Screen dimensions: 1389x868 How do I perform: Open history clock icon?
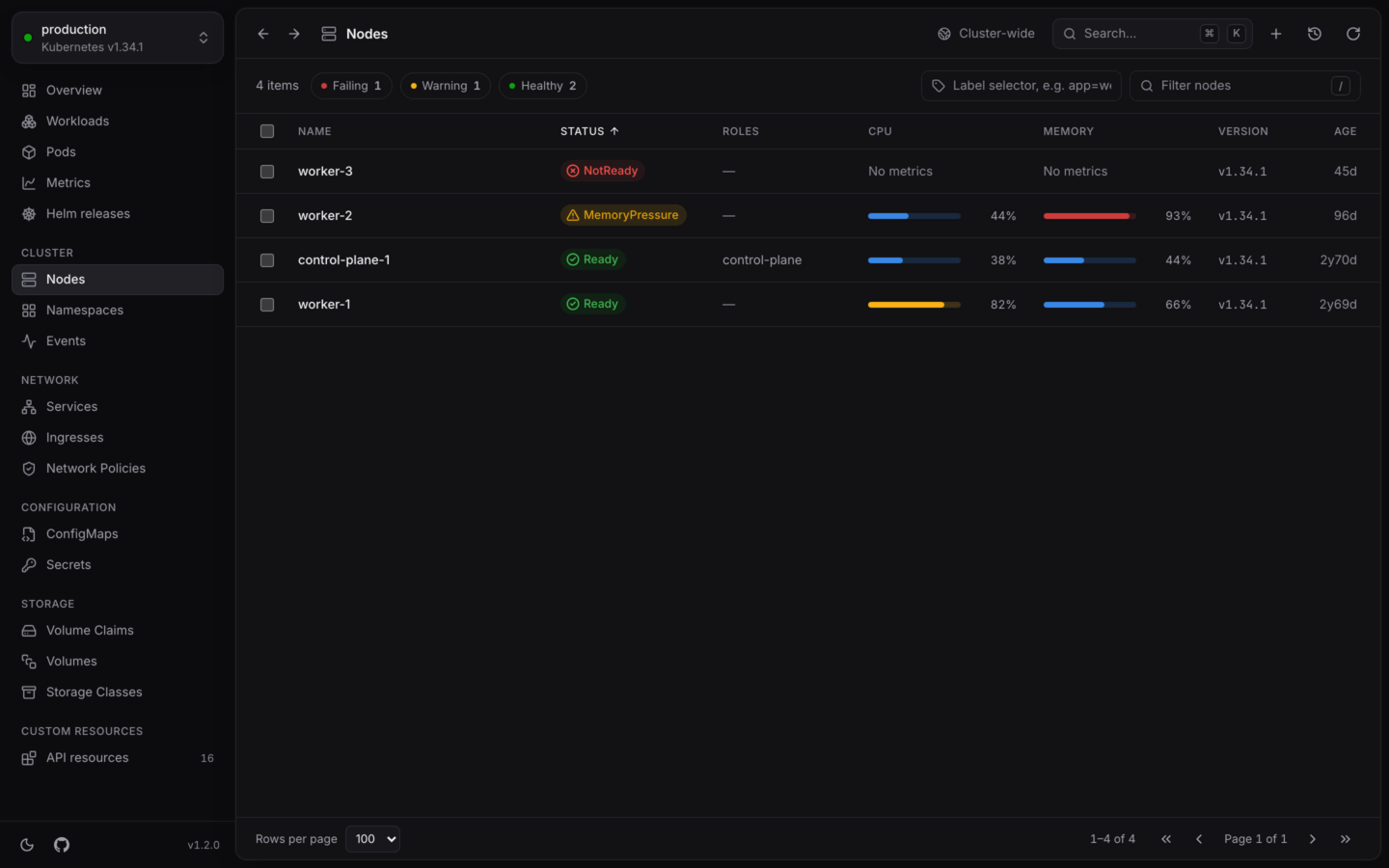point(1315,34)
